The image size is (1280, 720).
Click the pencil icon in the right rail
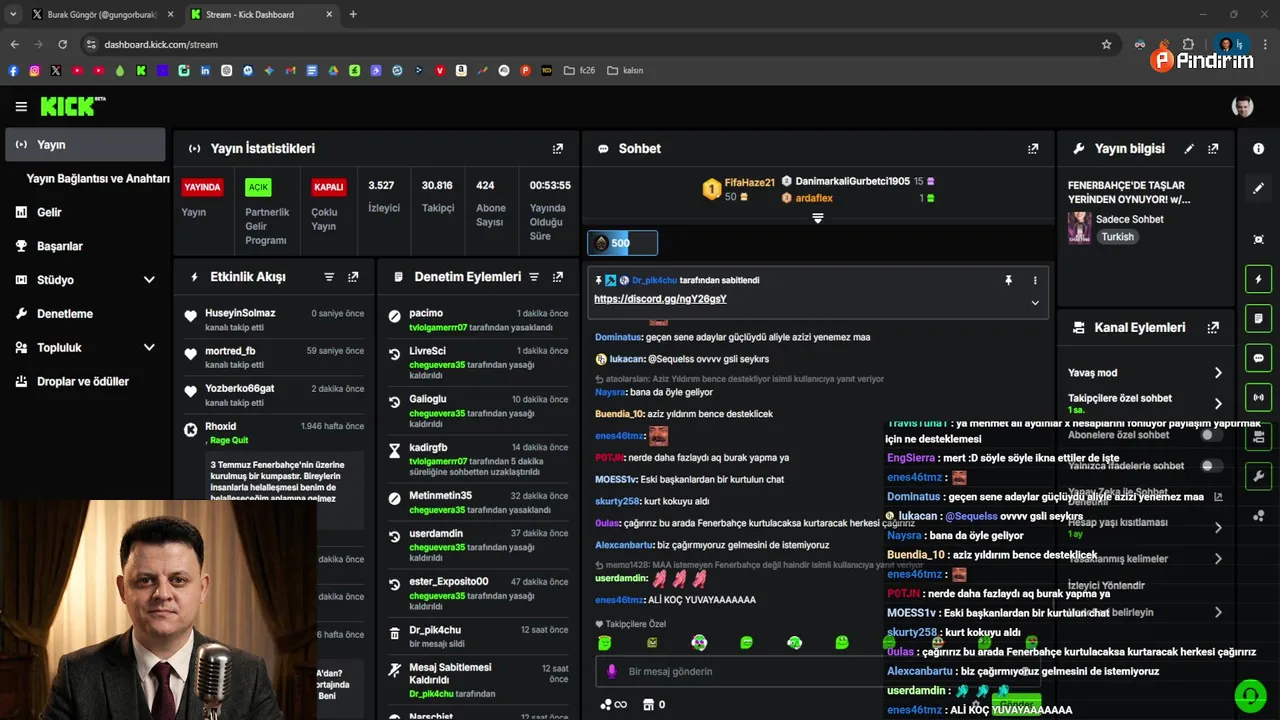coord(1258,188)
